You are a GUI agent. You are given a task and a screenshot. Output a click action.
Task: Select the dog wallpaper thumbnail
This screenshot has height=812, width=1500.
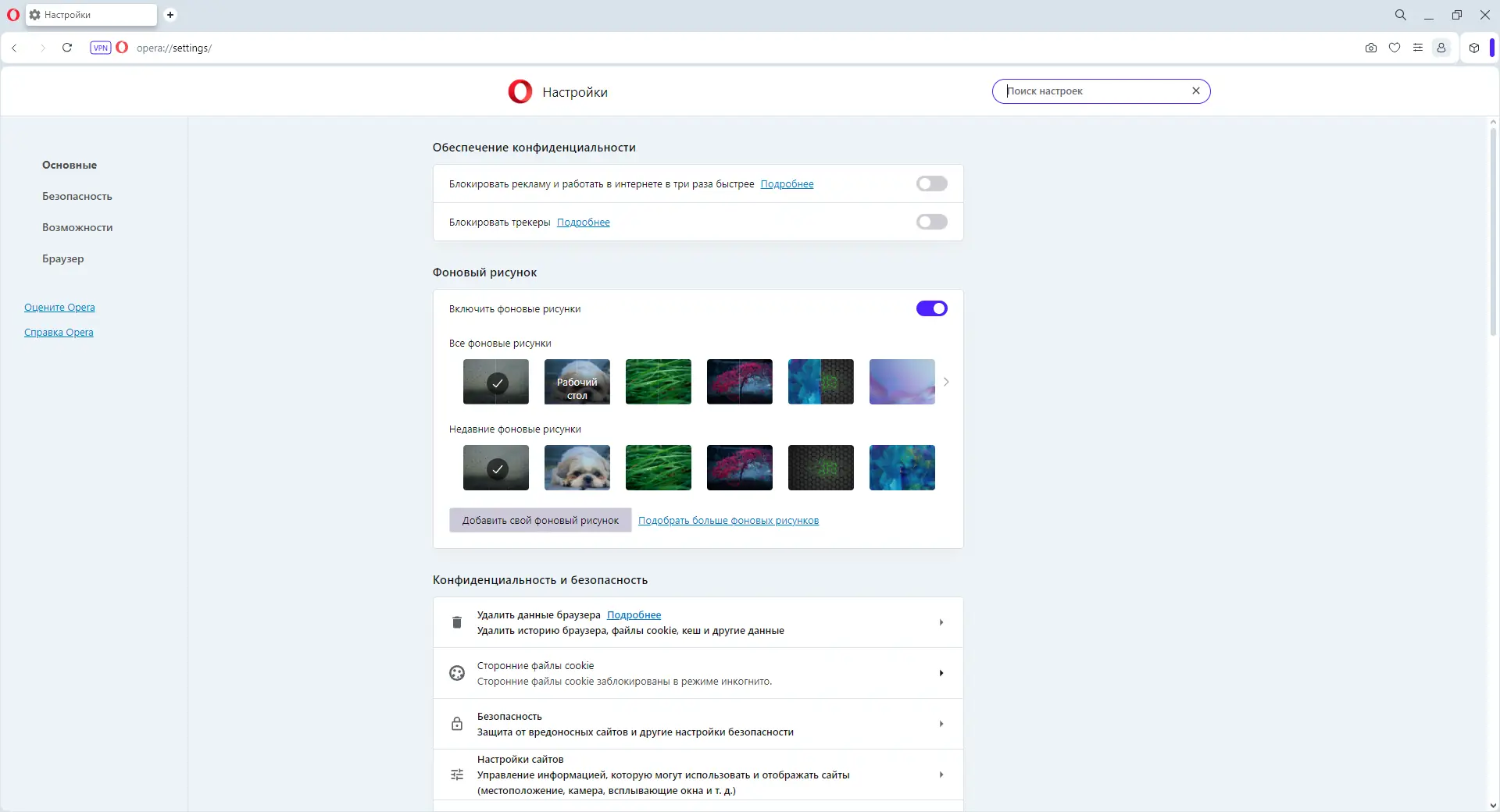pyautogui.click(x=577, y=468)
